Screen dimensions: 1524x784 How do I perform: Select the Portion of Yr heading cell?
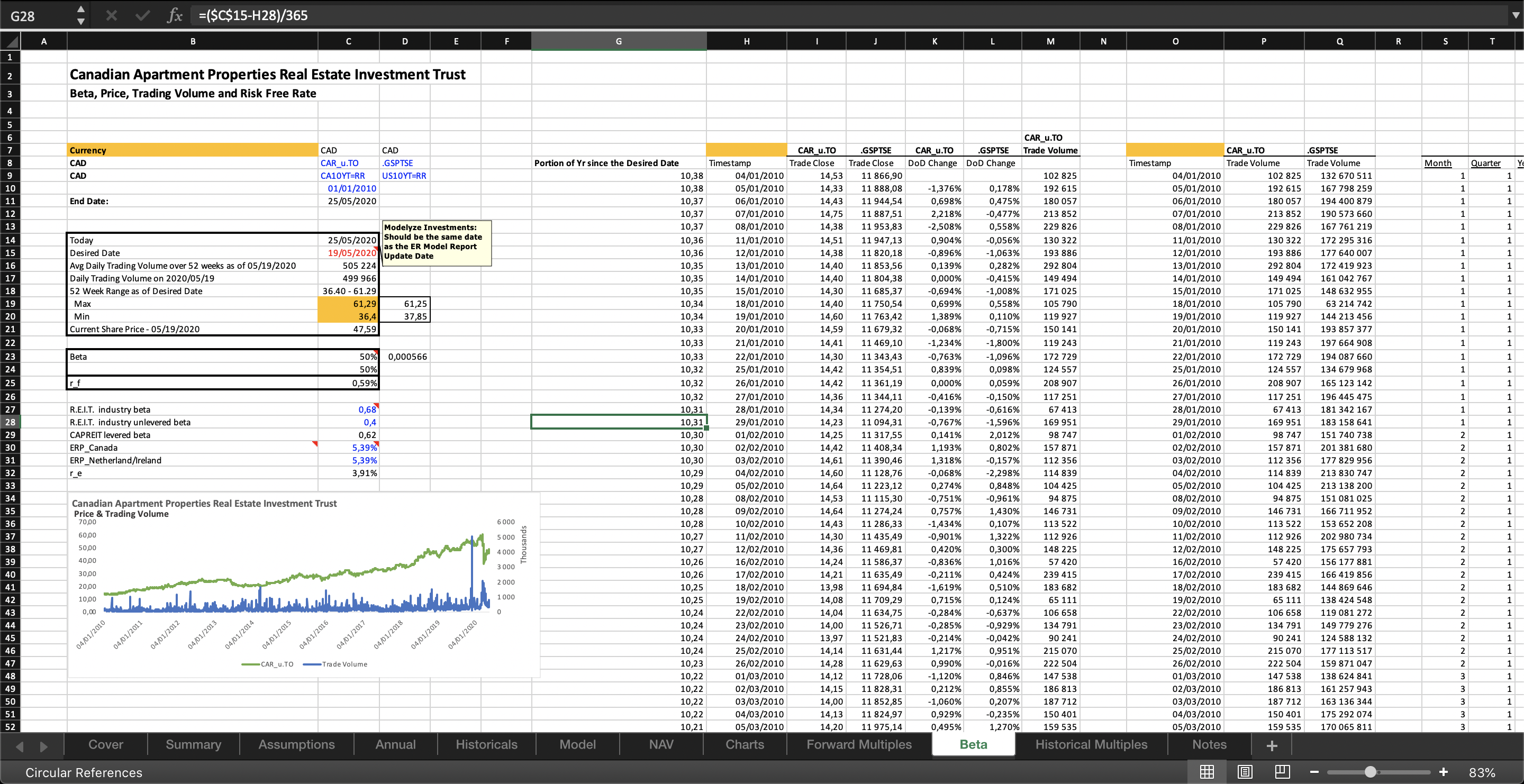[x=618, y=163]
